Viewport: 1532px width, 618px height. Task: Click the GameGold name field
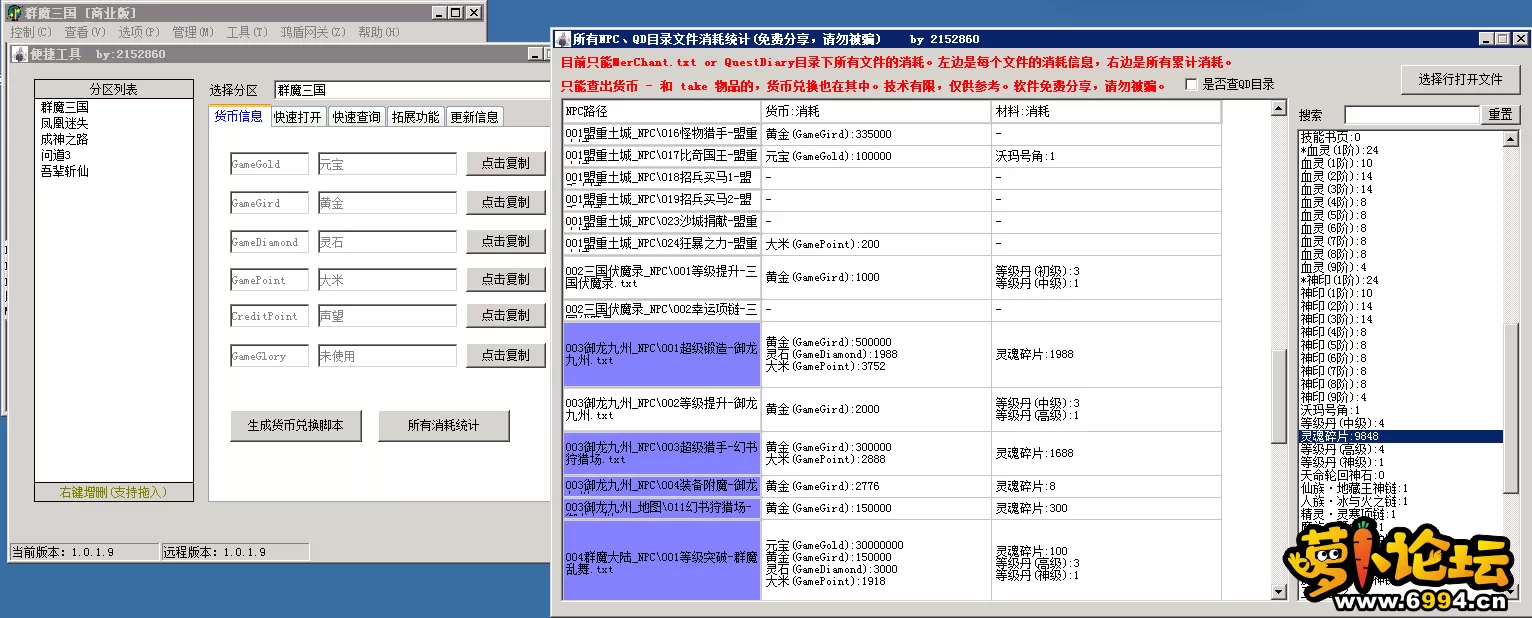pyautogui.click(x=269, y=163)
